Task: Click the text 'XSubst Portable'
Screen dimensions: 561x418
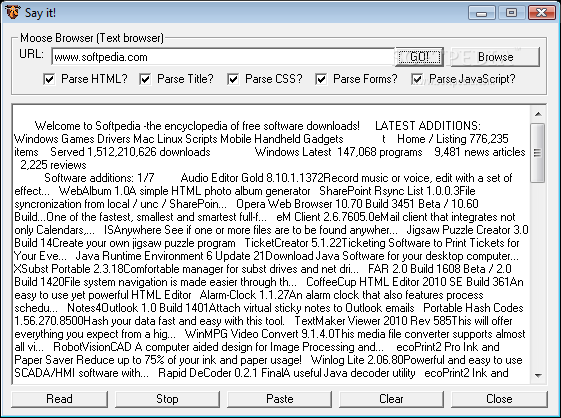Action: click(52, 269)
